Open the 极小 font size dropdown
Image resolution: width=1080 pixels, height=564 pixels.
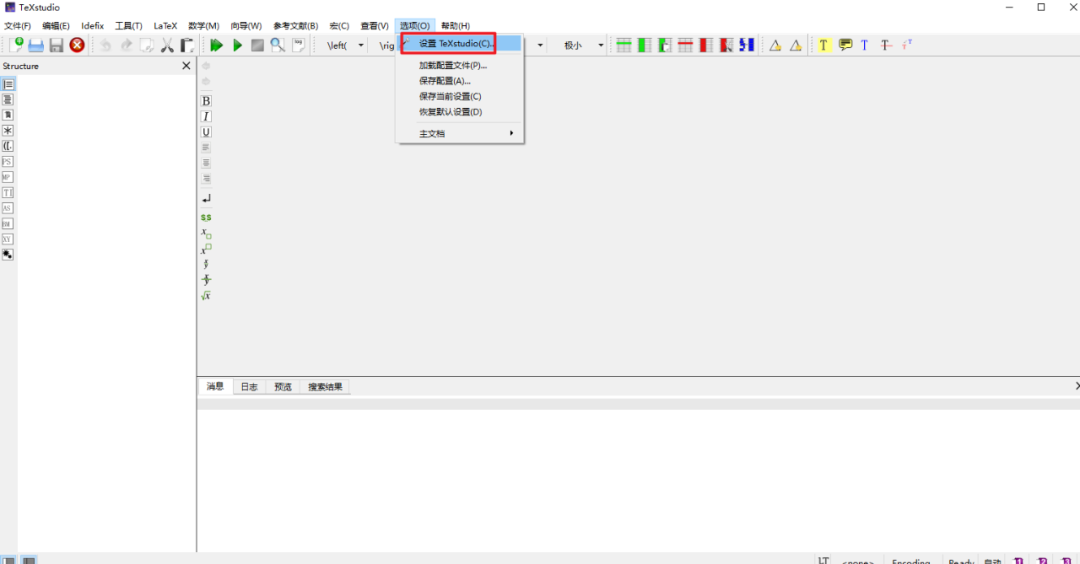(x=601, y=45)
